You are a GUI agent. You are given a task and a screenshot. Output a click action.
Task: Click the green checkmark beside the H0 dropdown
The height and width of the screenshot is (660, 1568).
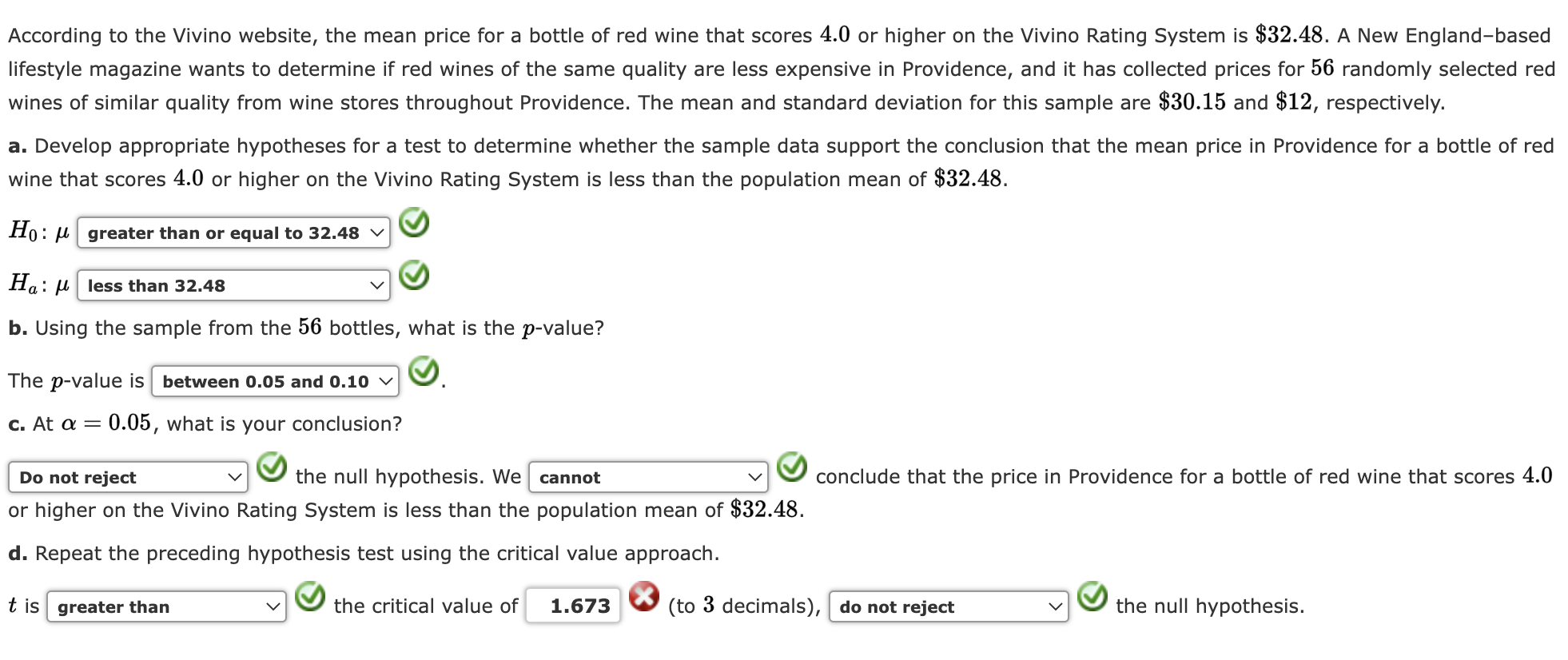coord(415,225)
